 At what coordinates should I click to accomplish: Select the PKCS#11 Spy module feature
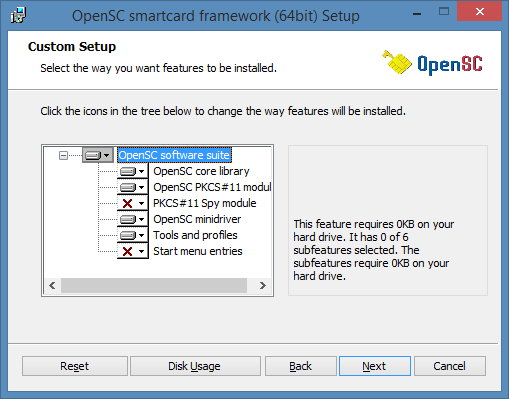(205, 203)
